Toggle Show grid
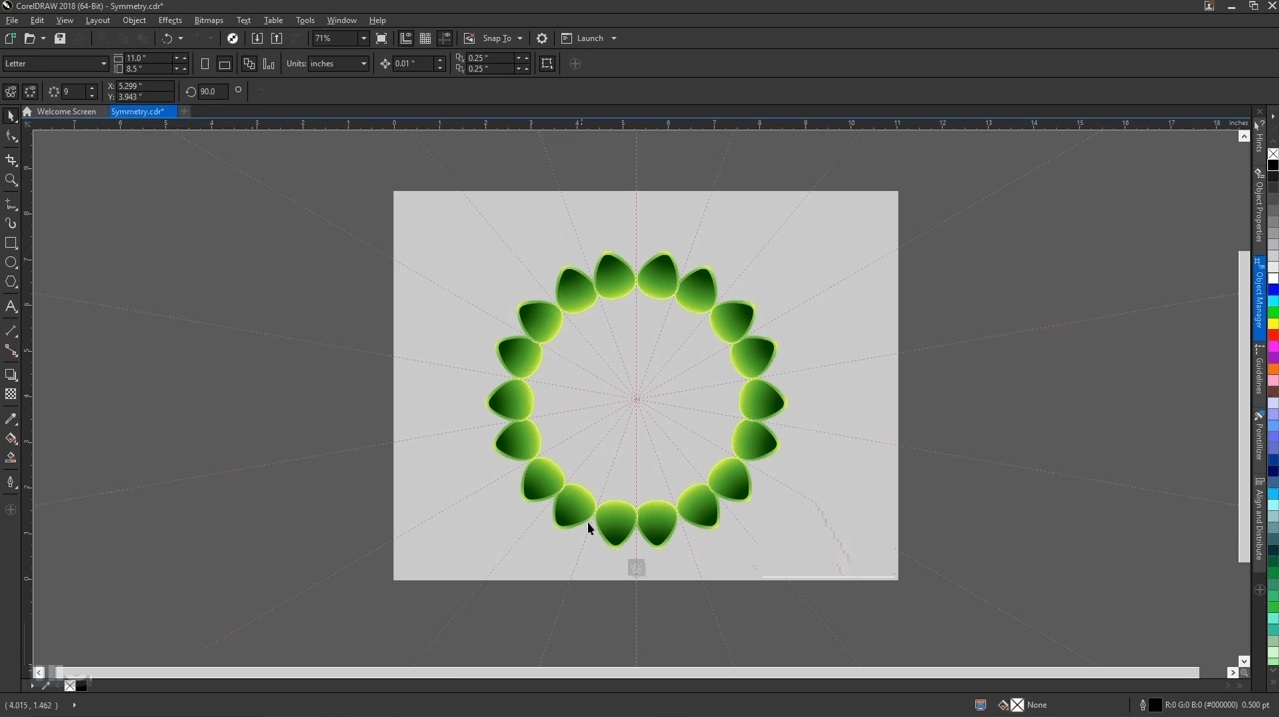Image resolution: width=1279 pixels, height=717 pixels. [x=425, y=38]
